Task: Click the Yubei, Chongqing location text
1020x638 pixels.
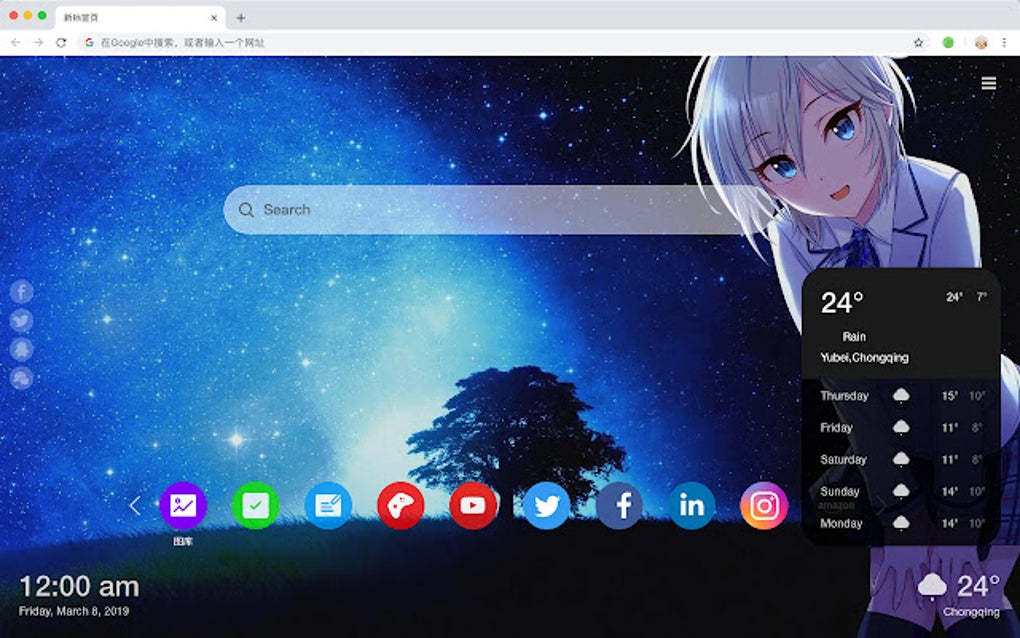Action: [864, 358]
